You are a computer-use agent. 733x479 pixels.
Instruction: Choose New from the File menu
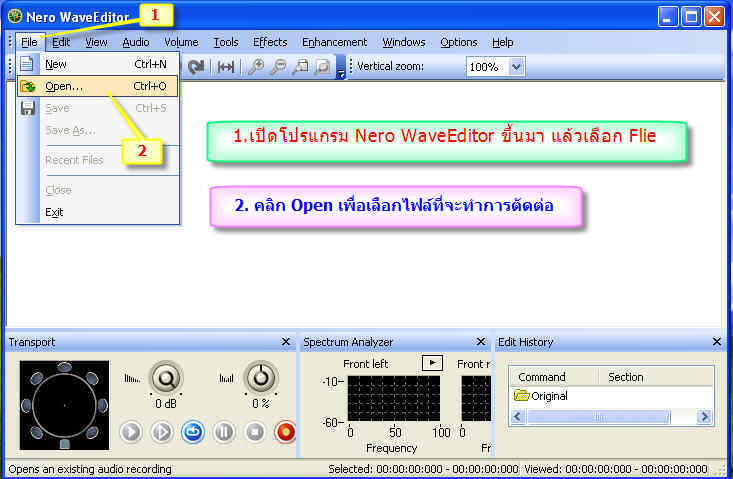(98, 64)
